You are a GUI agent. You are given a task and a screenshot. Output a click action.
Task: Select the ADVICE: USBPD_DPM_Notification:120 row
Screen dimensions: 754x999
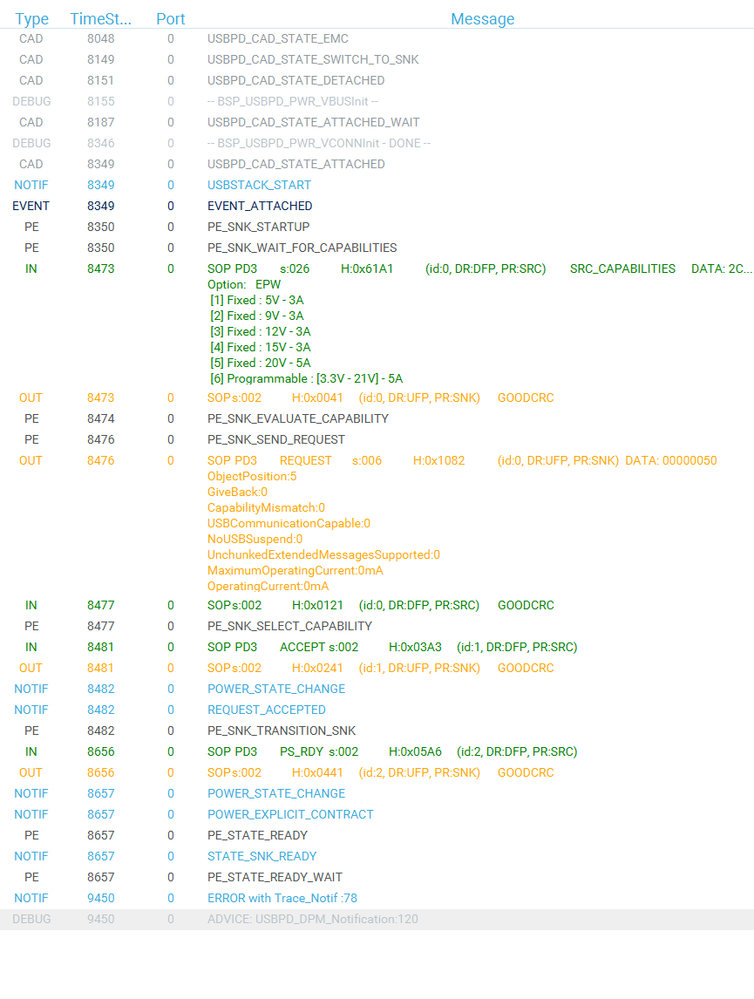pyautogui.click(x=377, y=919)
